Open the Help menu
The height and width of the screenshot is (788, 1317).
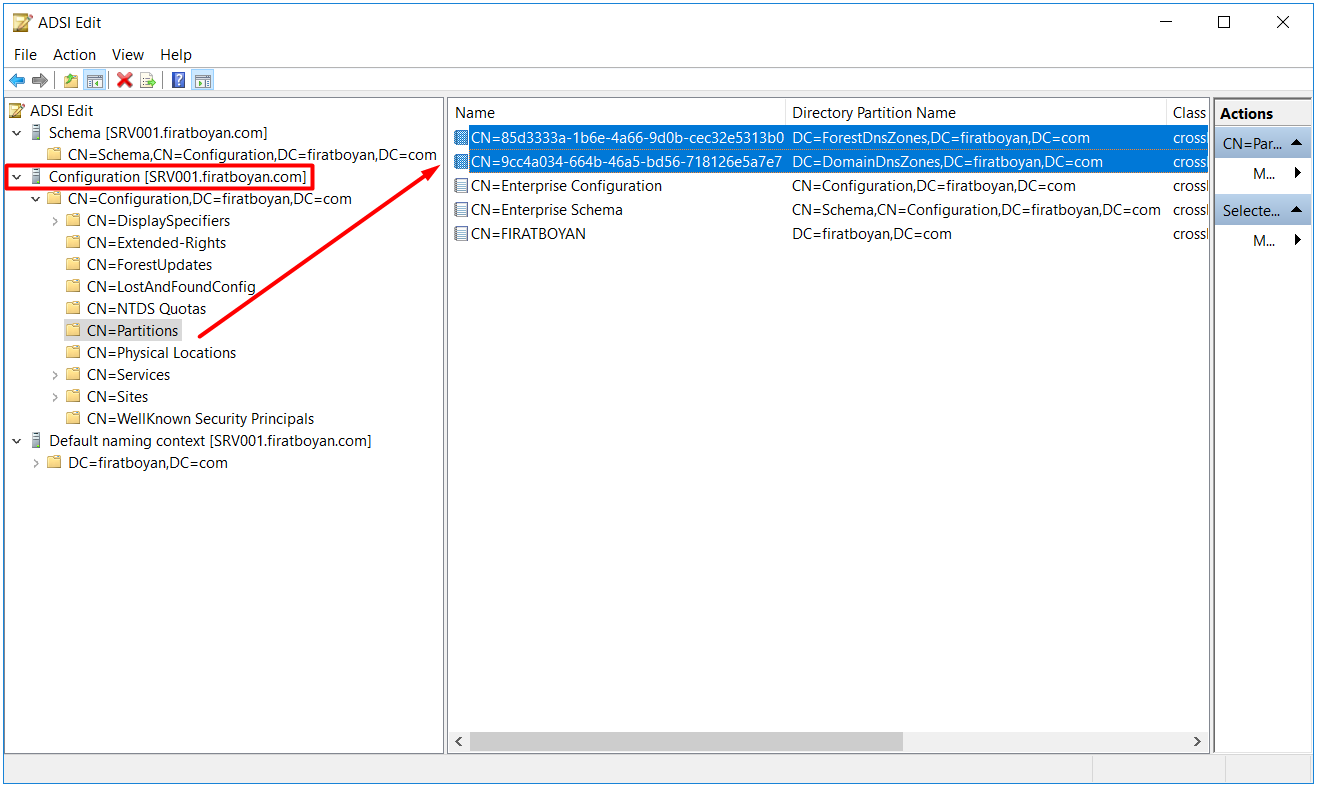tap(176, 55)
